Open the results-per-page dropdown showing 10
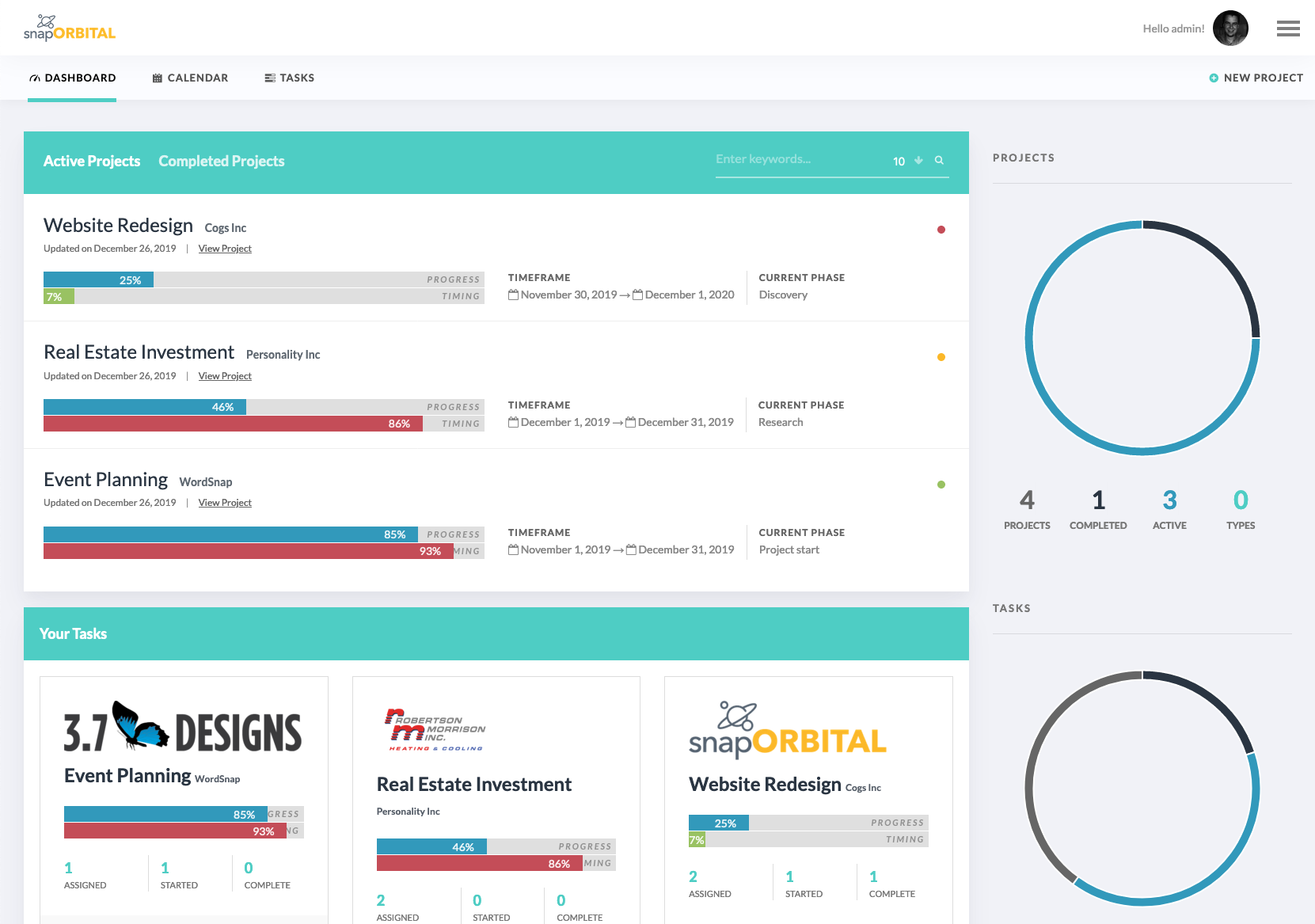The width and height of the screenshot is (1315, 924). (x=907, y=161)
